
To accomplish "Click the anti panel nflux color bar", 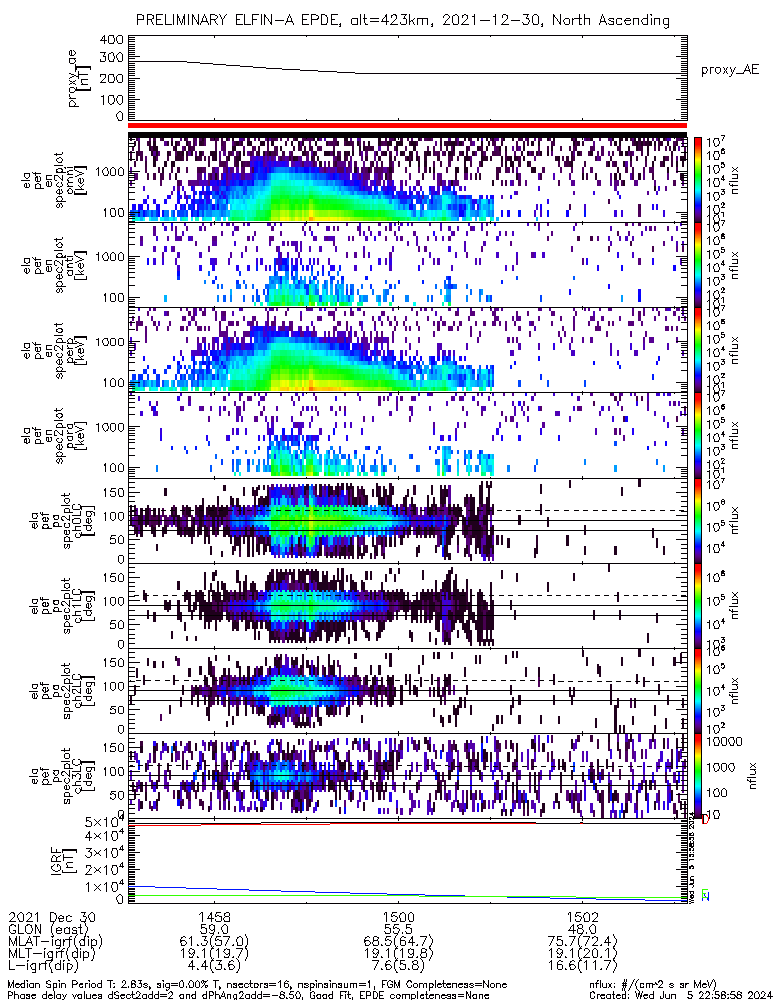I will [x=698, y=265].
